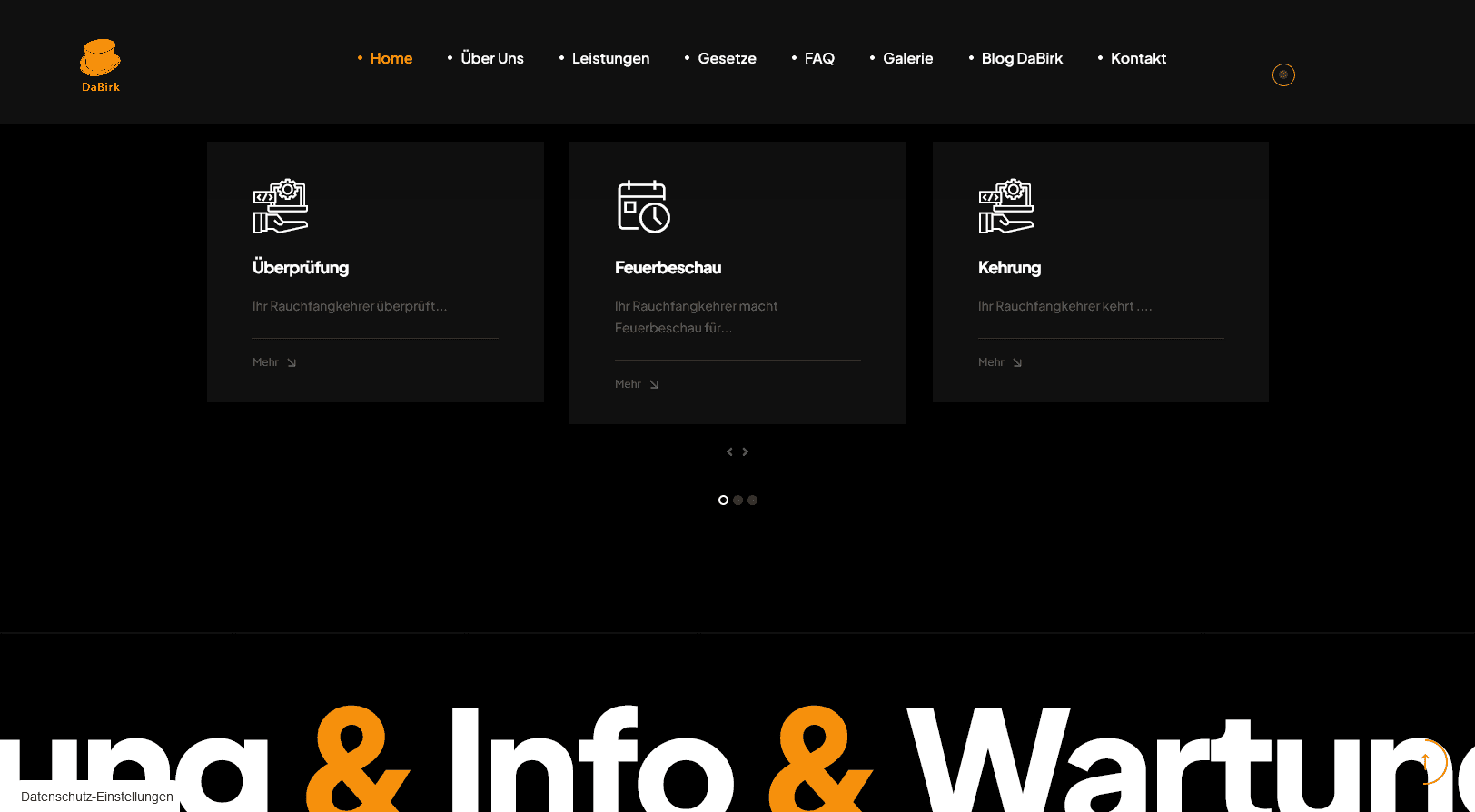Image resolution: width=1475 pixels, height=812 pixels.
Task: Click the Feuerbeschau card heading
Action: pos(668,268)
